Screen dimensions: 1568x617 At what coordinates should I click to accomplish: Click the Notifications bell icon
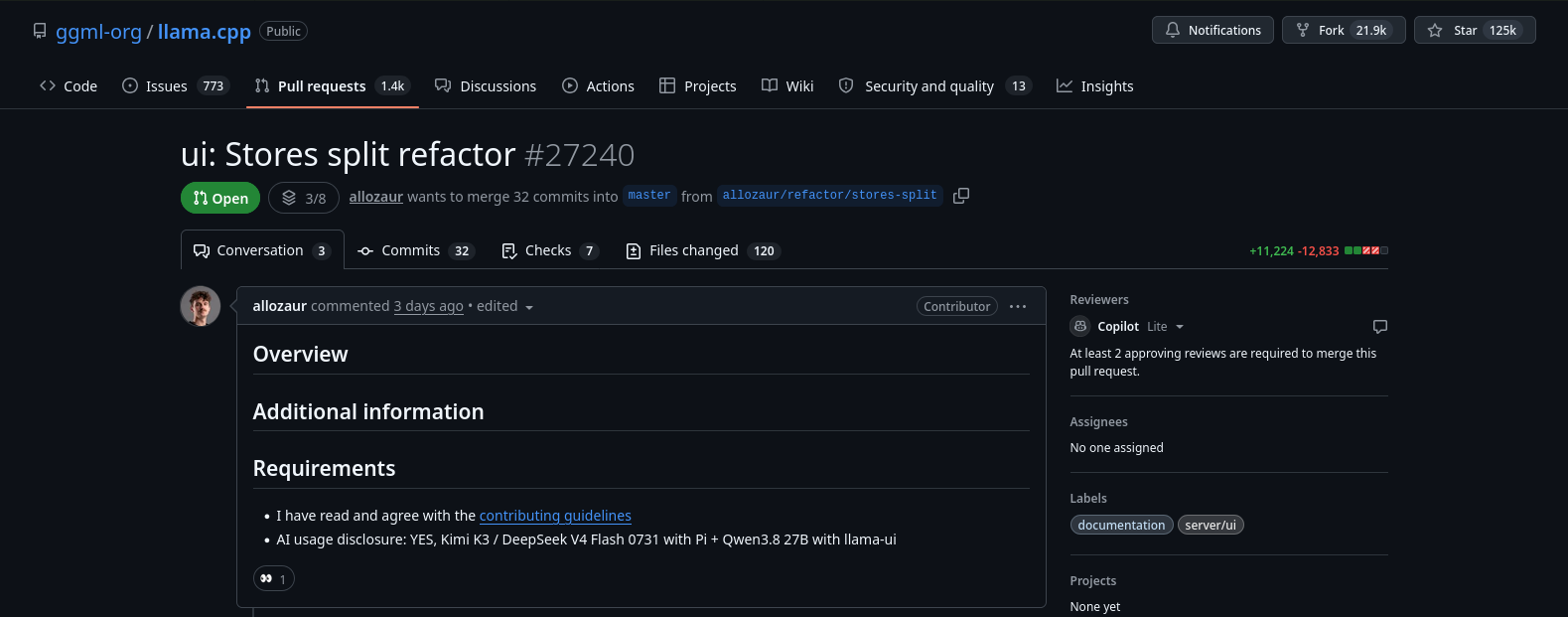[1173, 31]
